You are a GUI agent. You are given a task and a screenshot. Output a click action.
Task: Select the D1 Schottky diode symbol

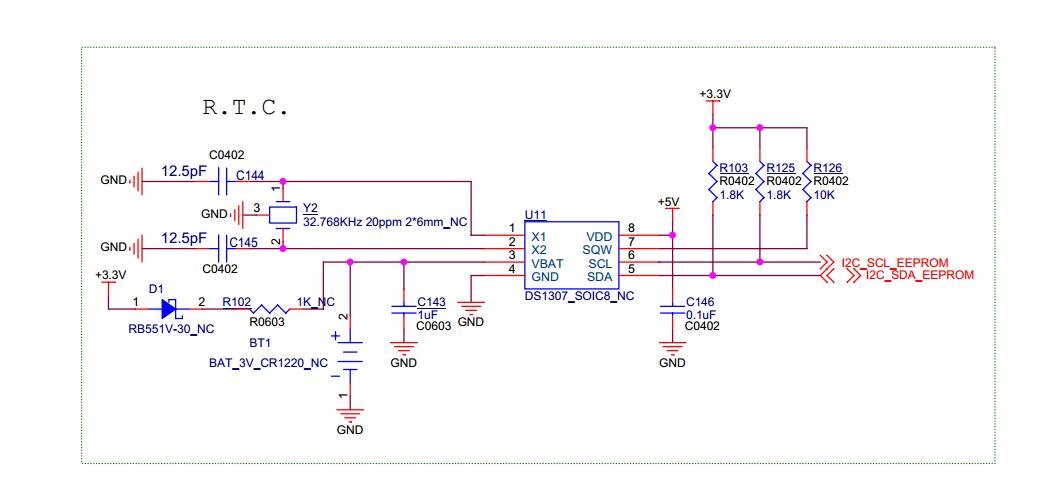(x=169, y=309)
